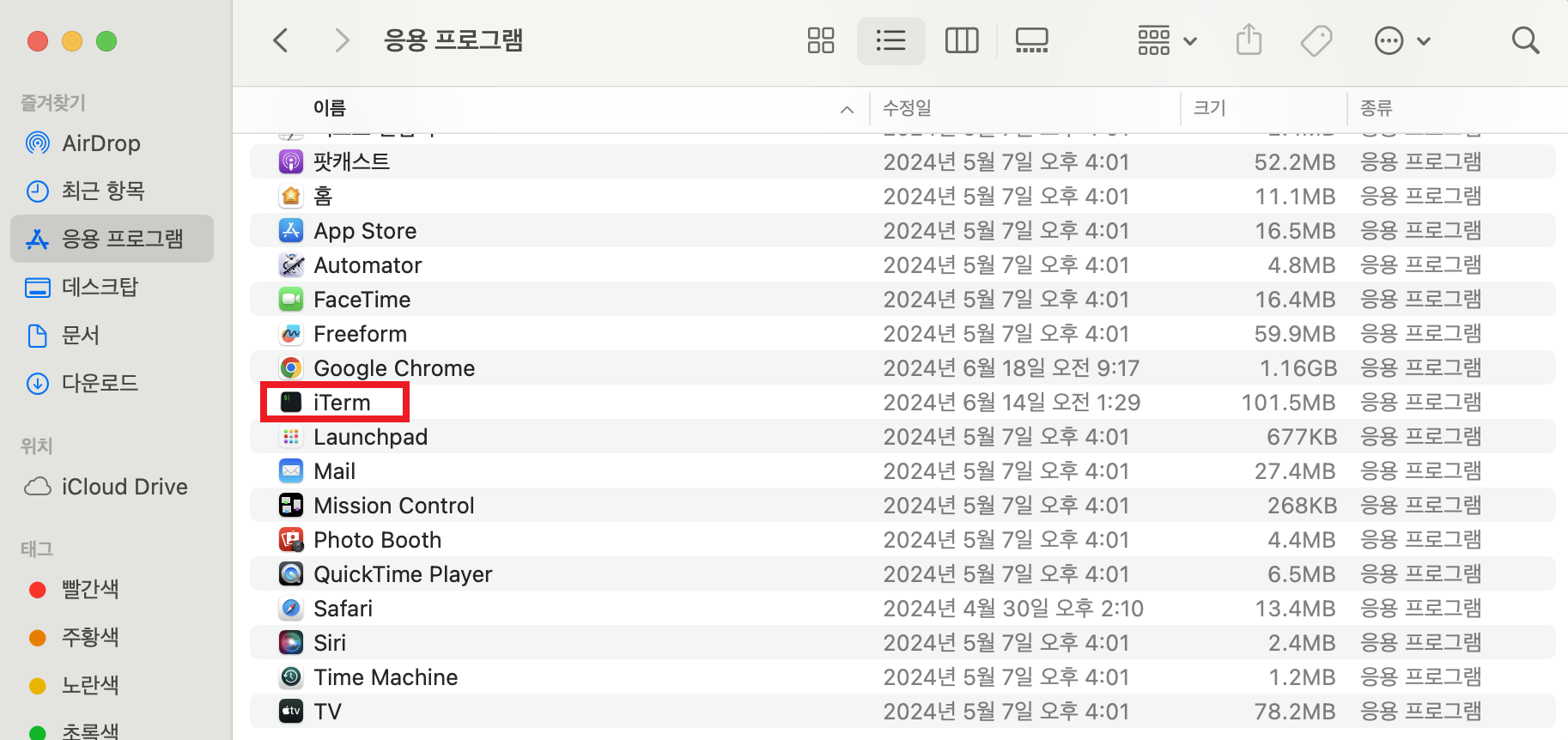Click date 2024년 6월 14일 오전 1:29

point(1012,403)
